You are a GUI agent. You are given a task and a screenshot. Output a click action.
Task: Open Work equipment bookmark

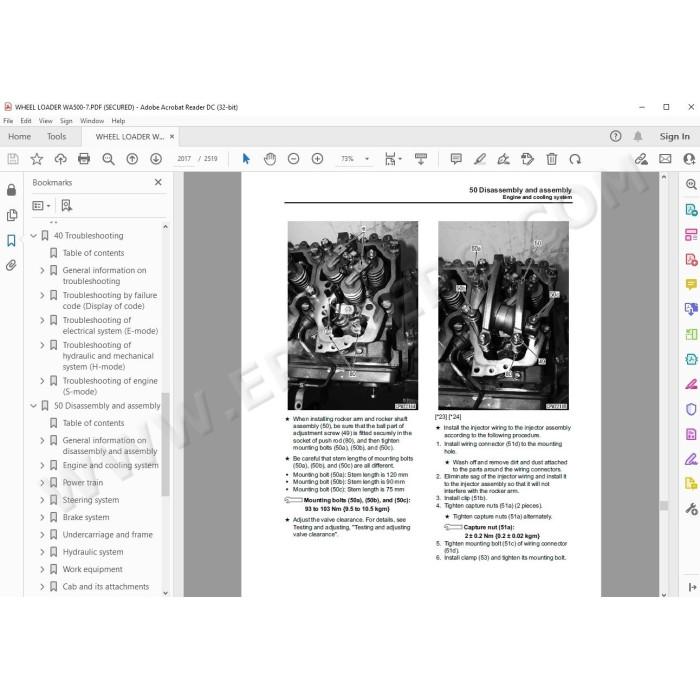(92, 569)
